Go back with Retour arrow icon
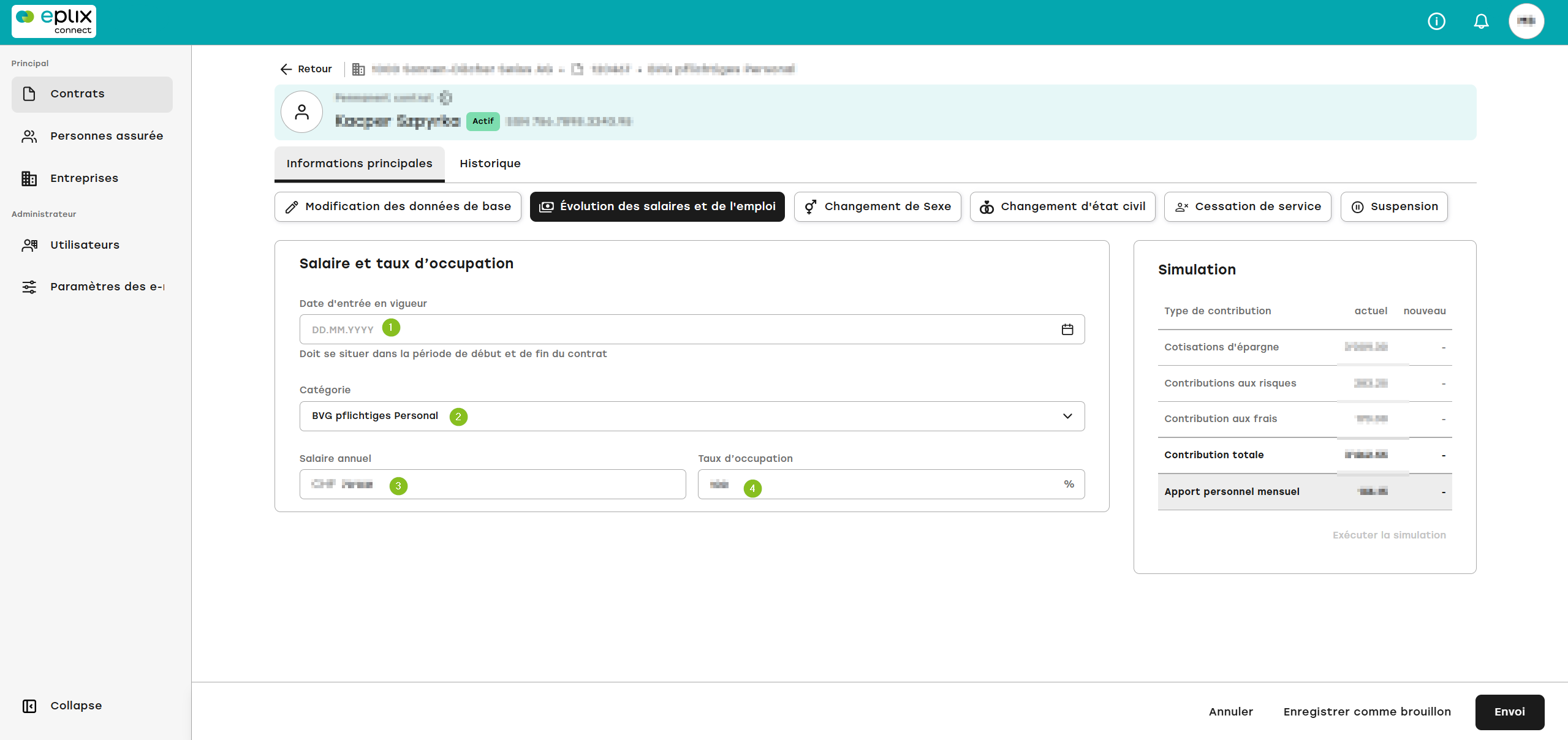 [x=286, y=69]
